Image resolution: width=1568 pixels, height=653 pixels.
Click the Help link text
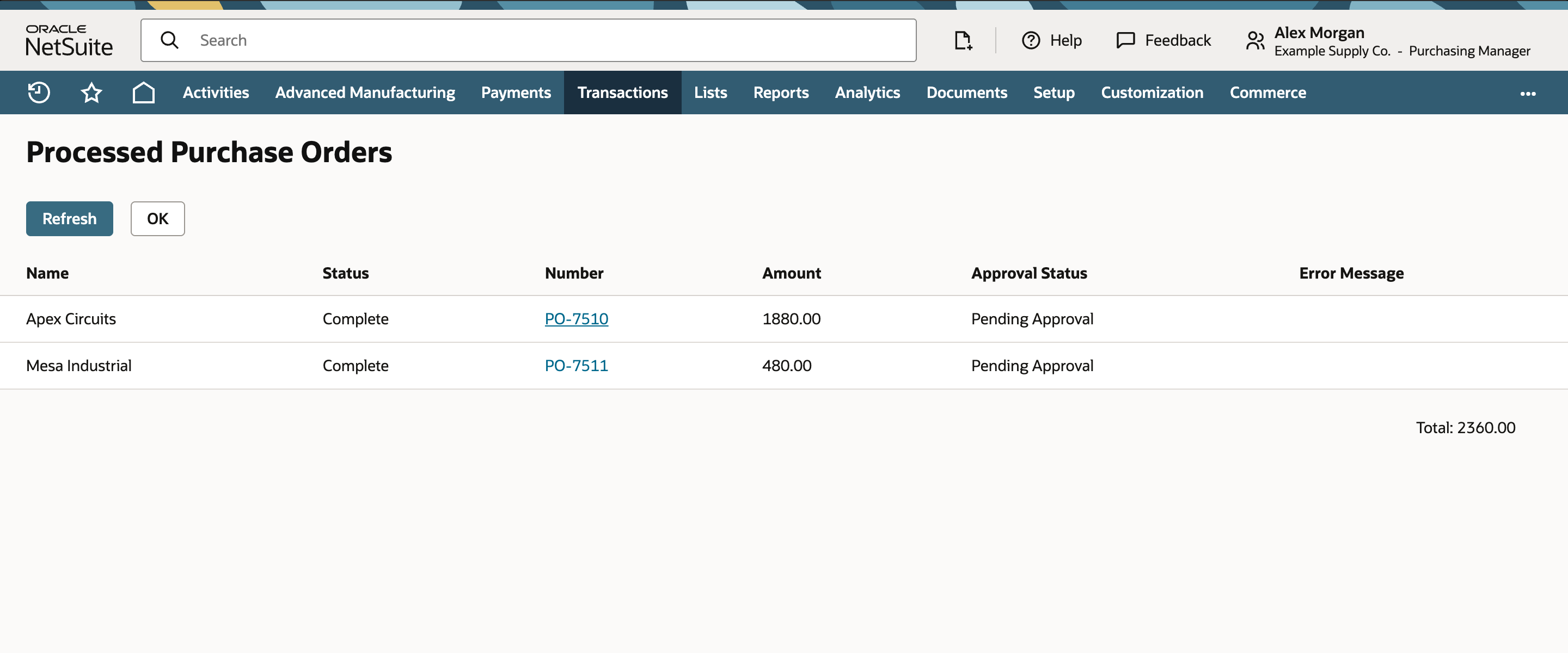click(x=1065, y=40)
